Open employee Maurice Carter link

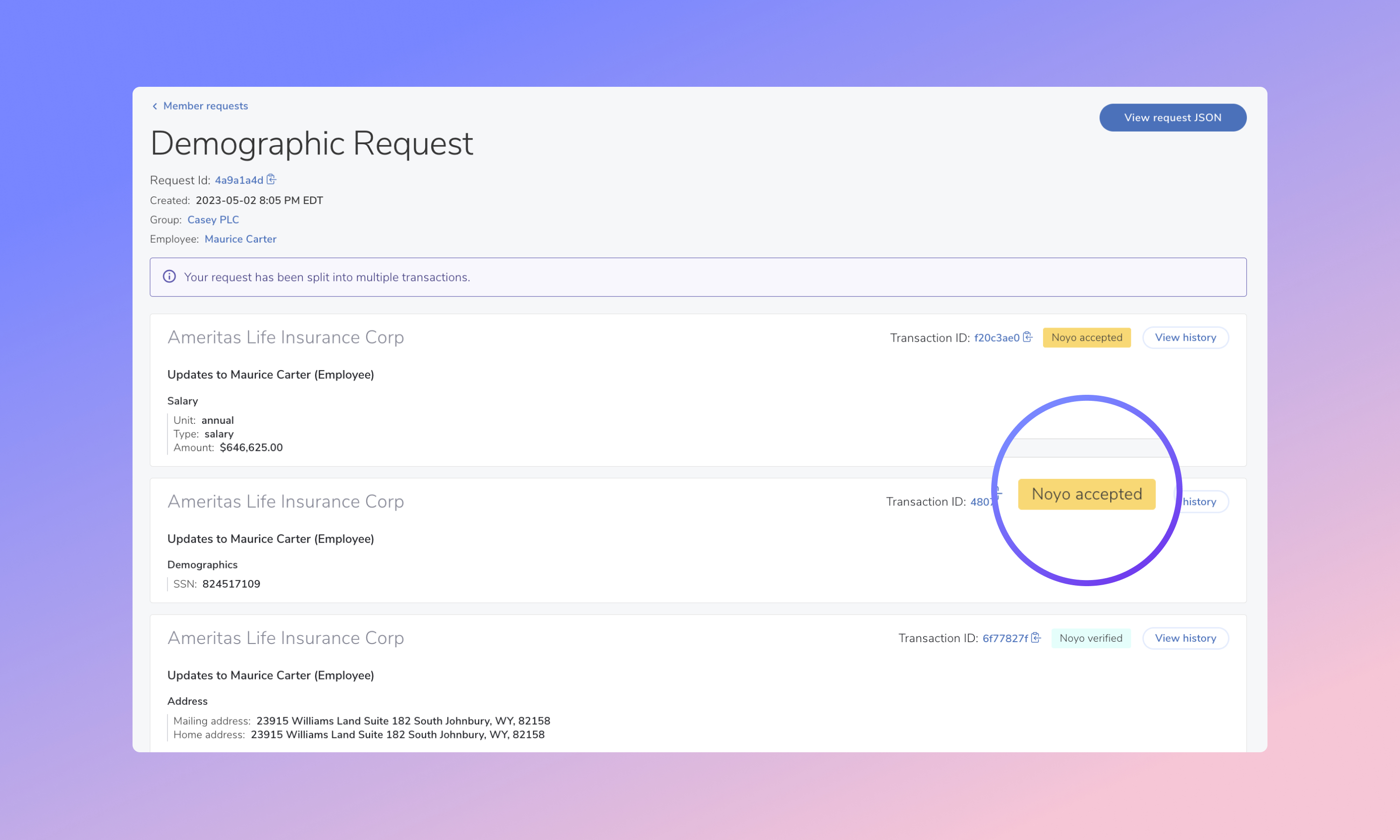click(x=240, y=239)
